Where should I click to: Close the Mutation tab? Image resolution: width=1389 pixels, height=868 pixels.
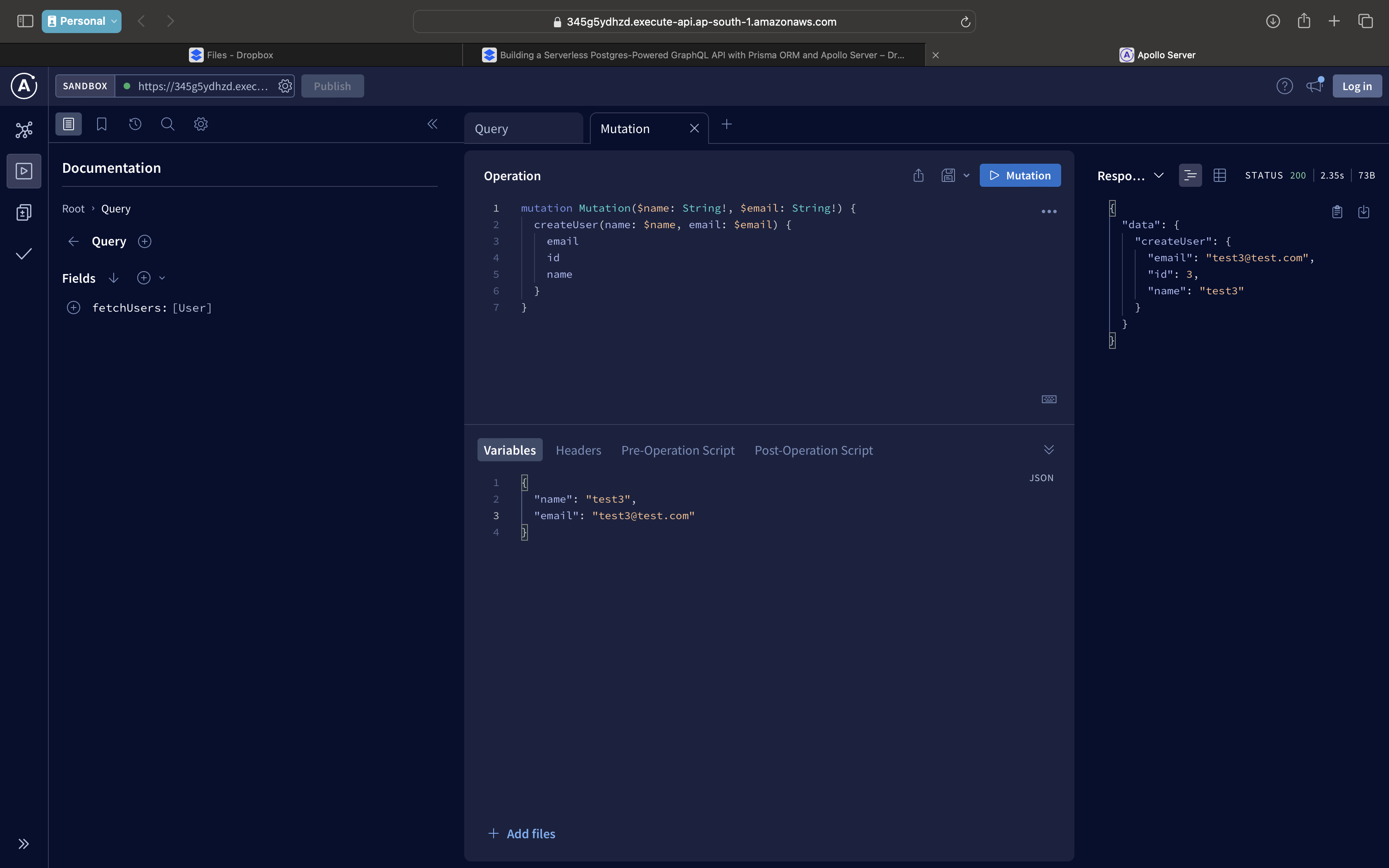pyautogui.click(x=694, y=129)
